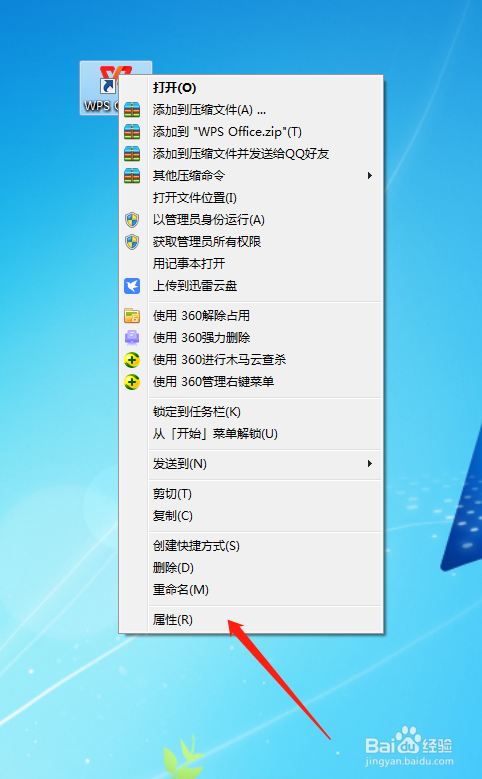This screenshot has height=779, width=482.
Task: Open the 其他压缩命令 submenu entry
Action: [x=251, y=175]
